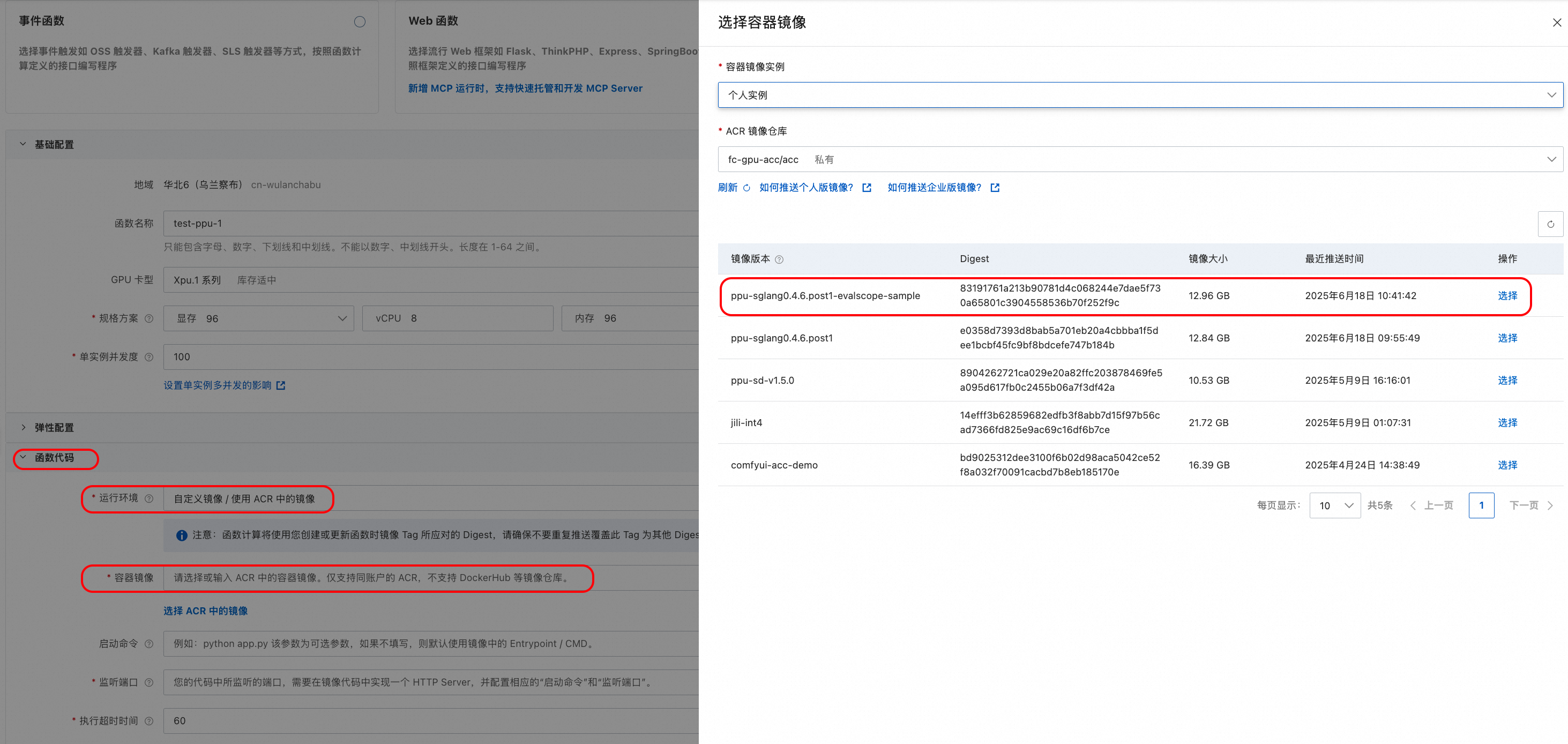Open the 容器镜像实例 dropdown showing 个人实例
1568x744 pixels.
1139,95
